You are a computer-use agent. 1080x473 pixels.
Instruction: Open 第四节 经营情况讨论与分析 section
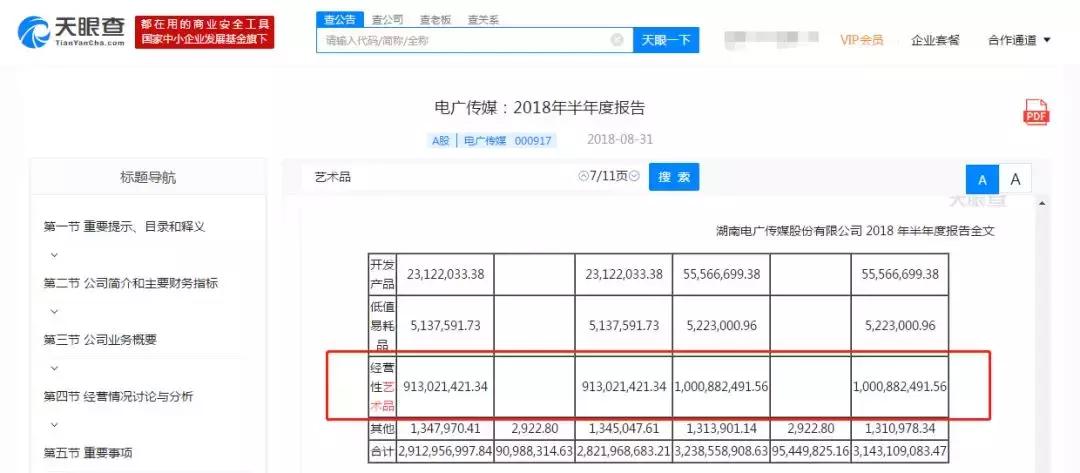tap(118, 397)
